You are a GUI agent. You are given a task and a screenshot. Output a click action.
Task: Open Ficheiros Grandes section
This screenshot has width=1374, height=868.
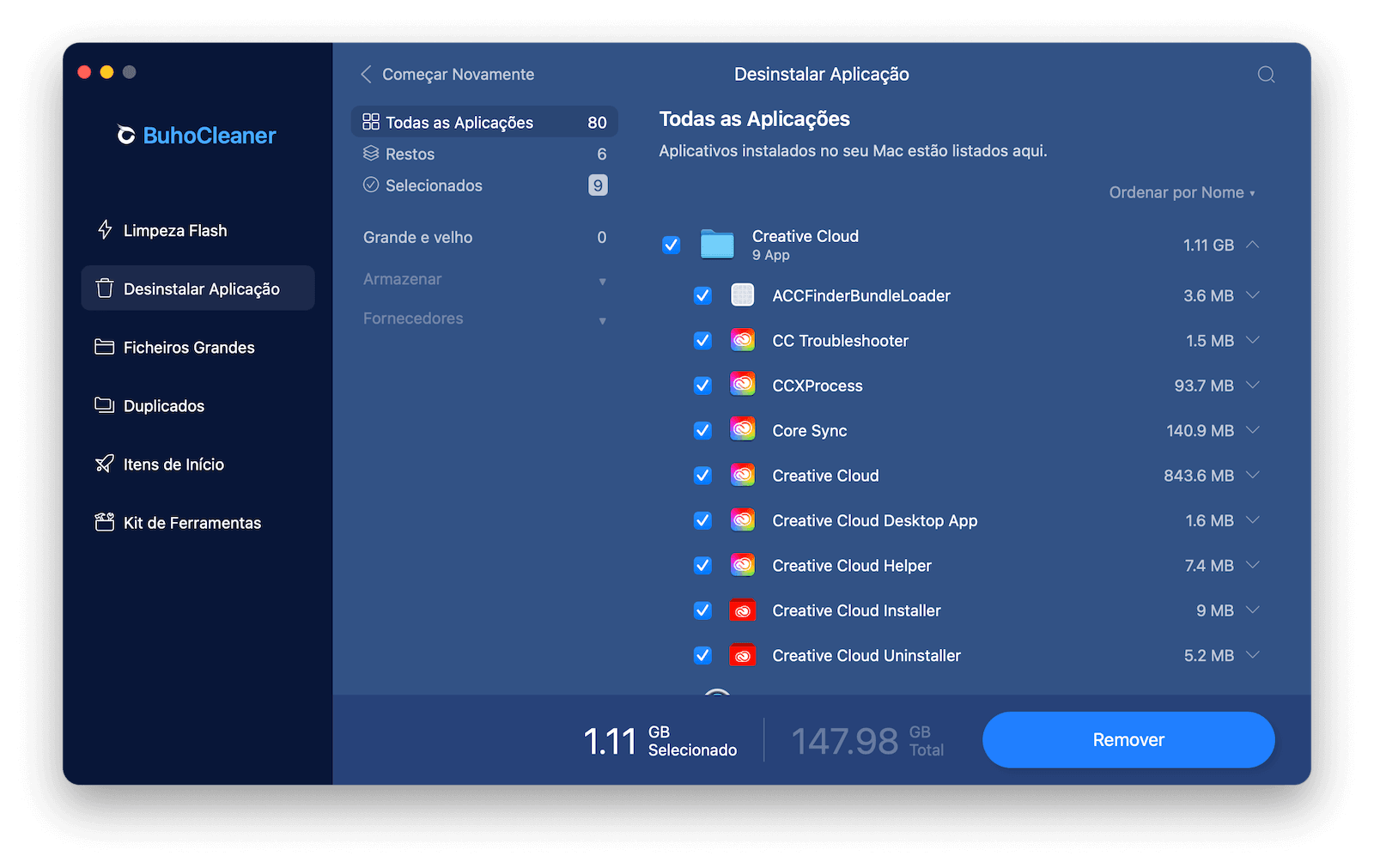198,347
